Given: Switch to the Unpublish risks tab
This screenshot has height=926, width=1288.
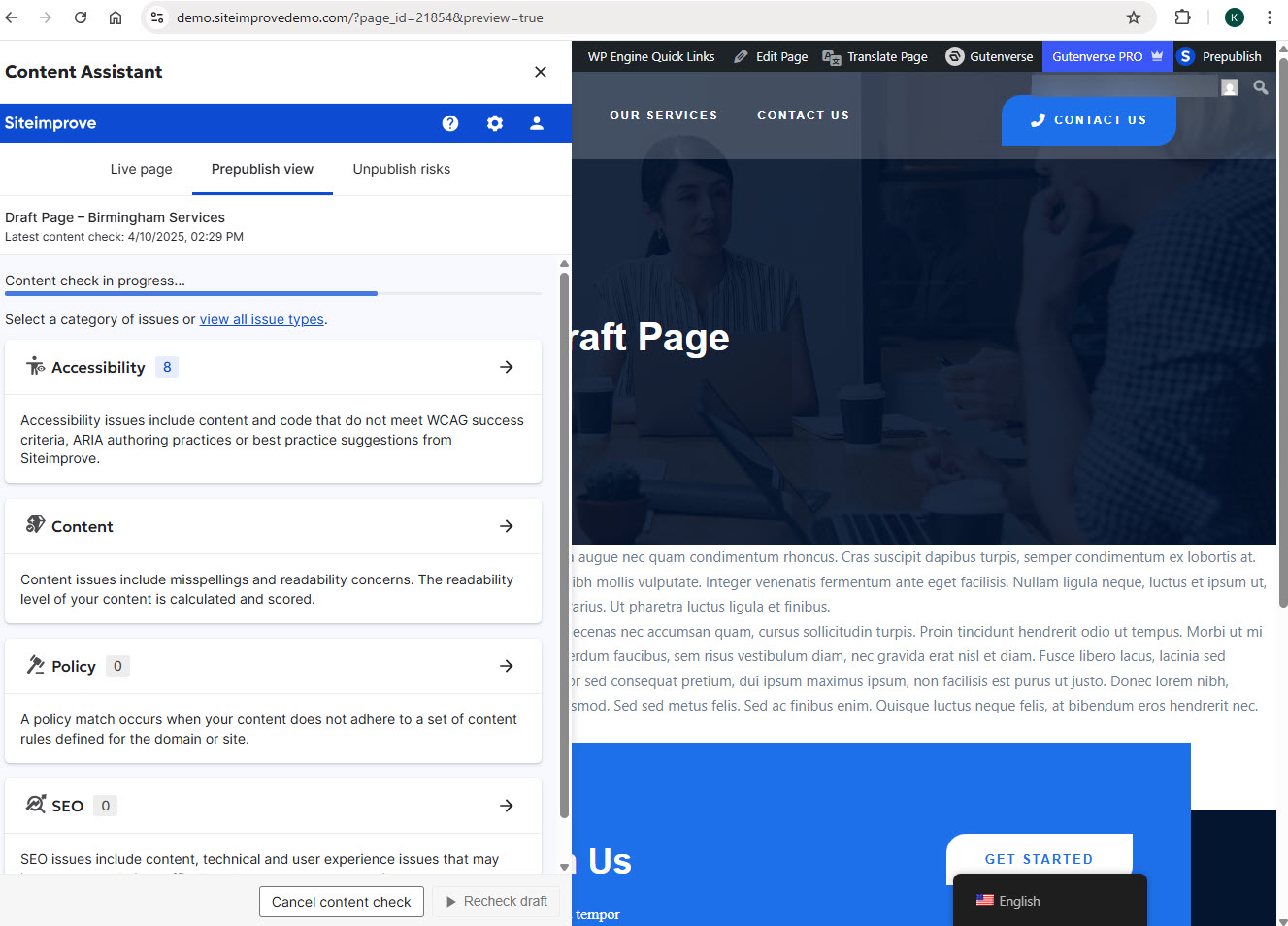Looking at the screenshot, I should point(401,169).
